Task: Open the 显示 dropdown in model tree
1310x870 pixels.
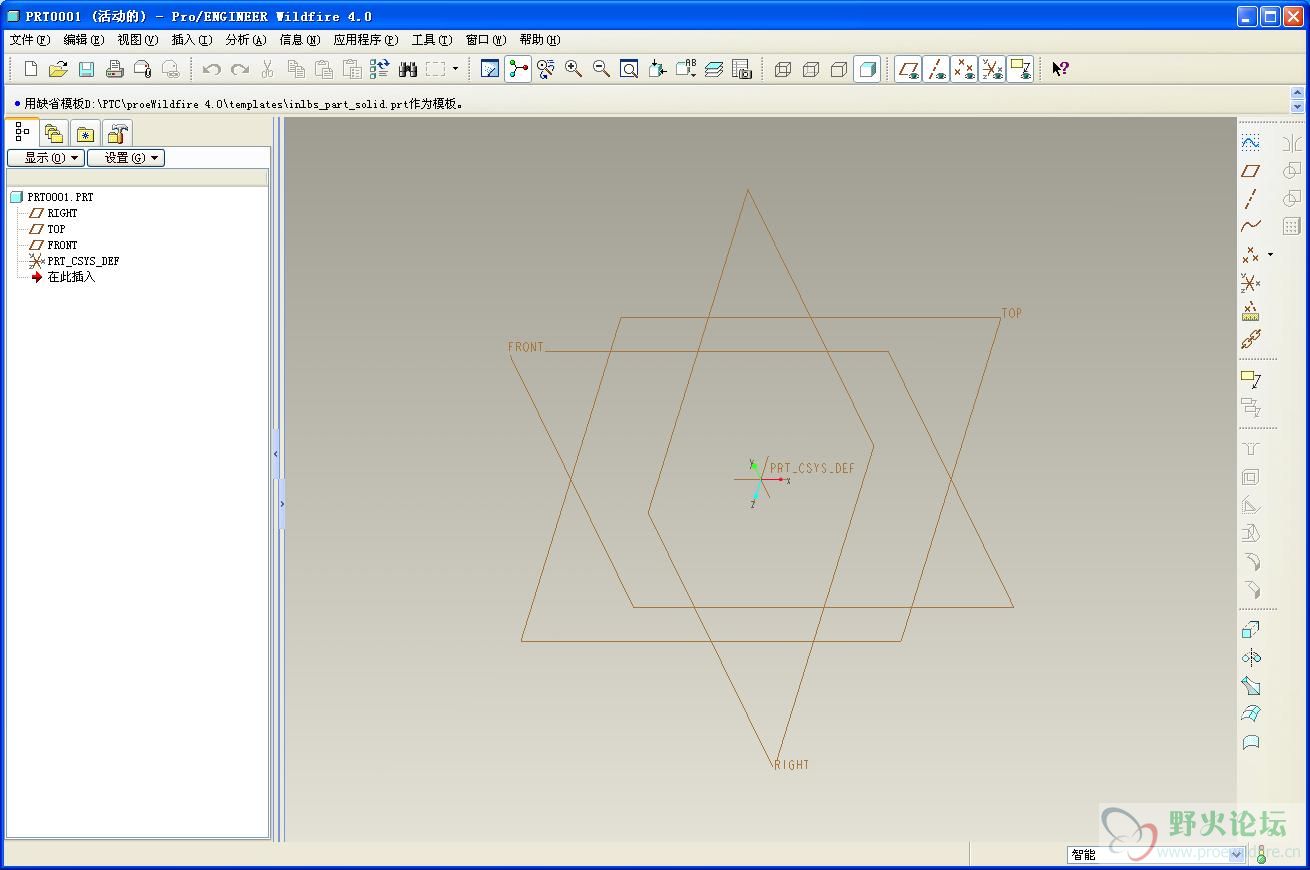Action: coord(46,158)
